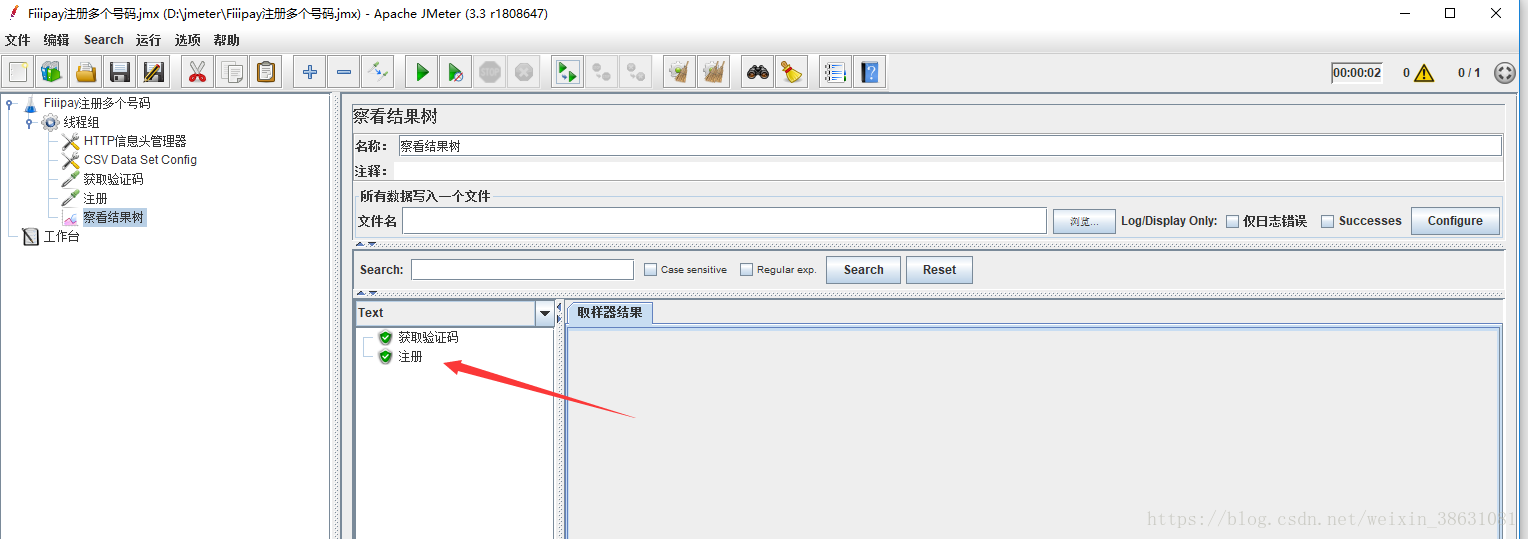Click the 注释 comment input field
Image resolution: width=1528 pixels, height=539 pixels.
point(948,171)
